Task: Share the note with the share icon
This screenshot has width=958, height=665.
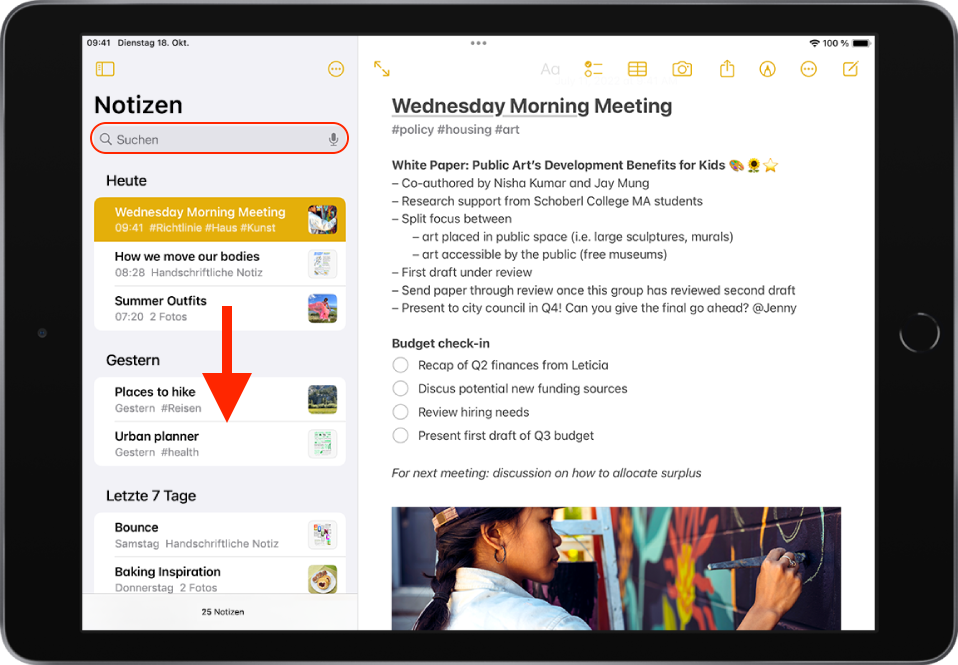Action: [726, 68]
